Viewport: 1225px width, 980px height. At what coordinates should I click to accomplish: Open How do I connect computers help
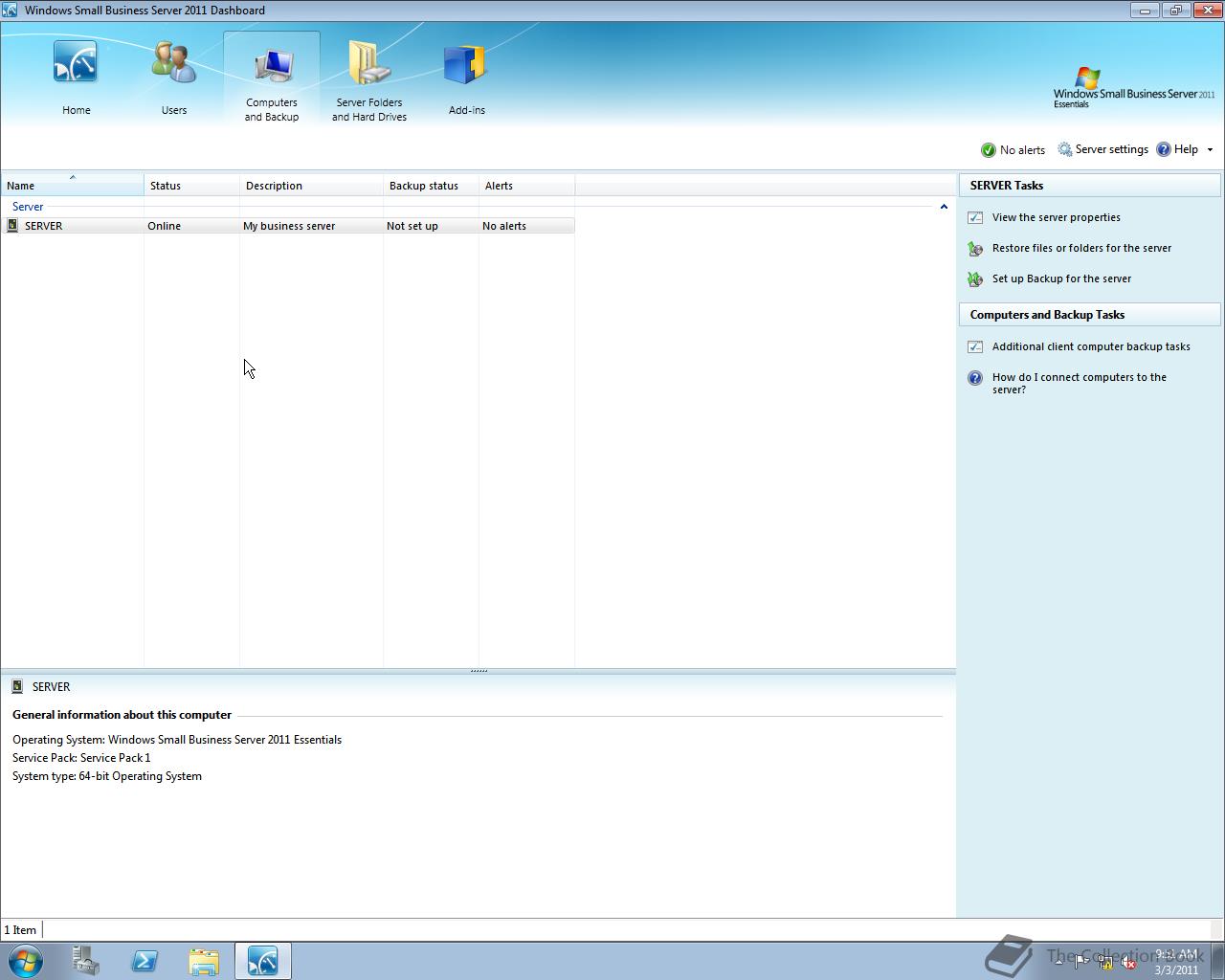coord(1079,383)
